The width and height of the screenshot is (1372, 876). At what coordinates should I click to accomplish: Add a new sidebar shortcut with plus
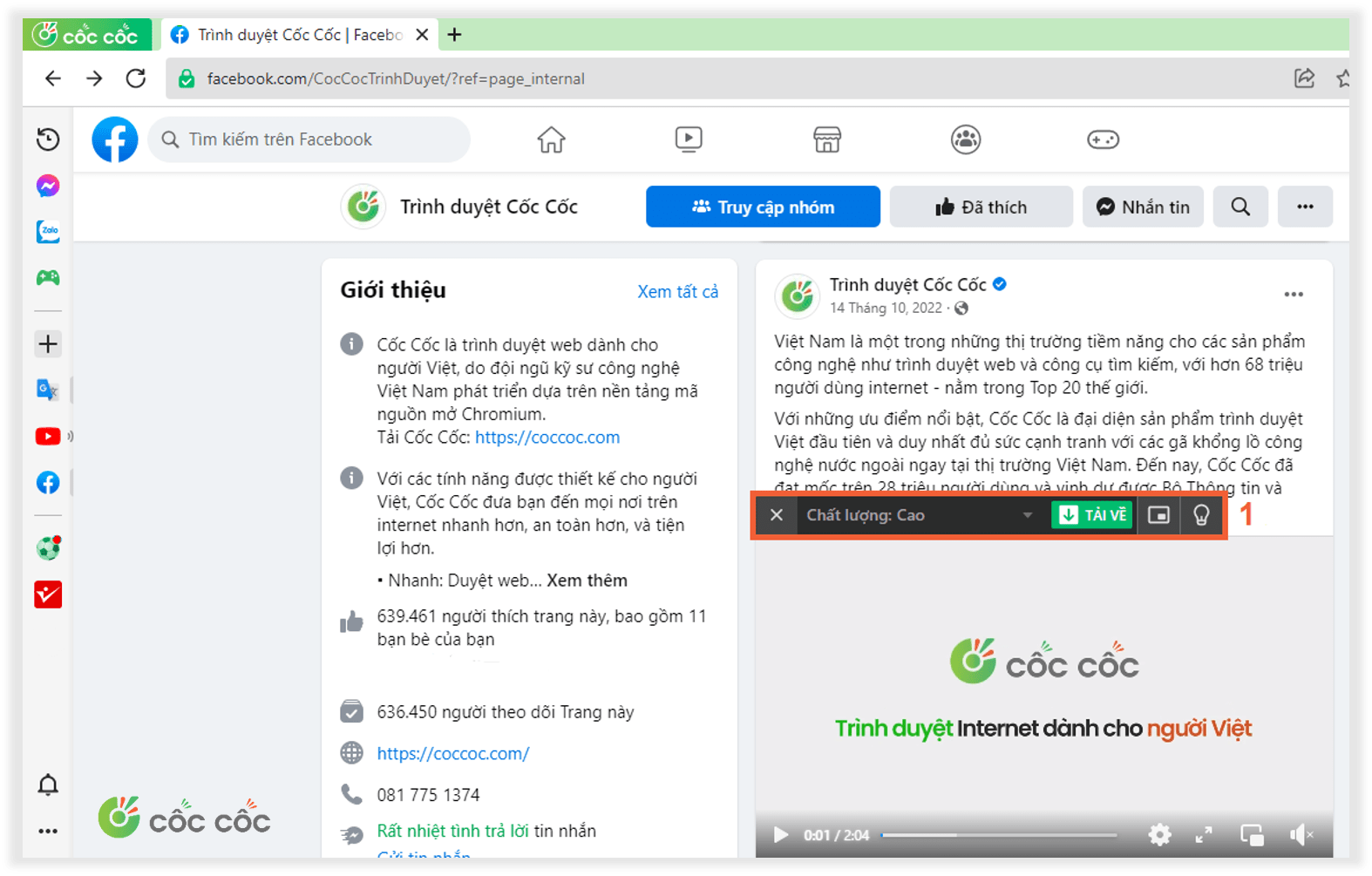click(x=48, y=344)
